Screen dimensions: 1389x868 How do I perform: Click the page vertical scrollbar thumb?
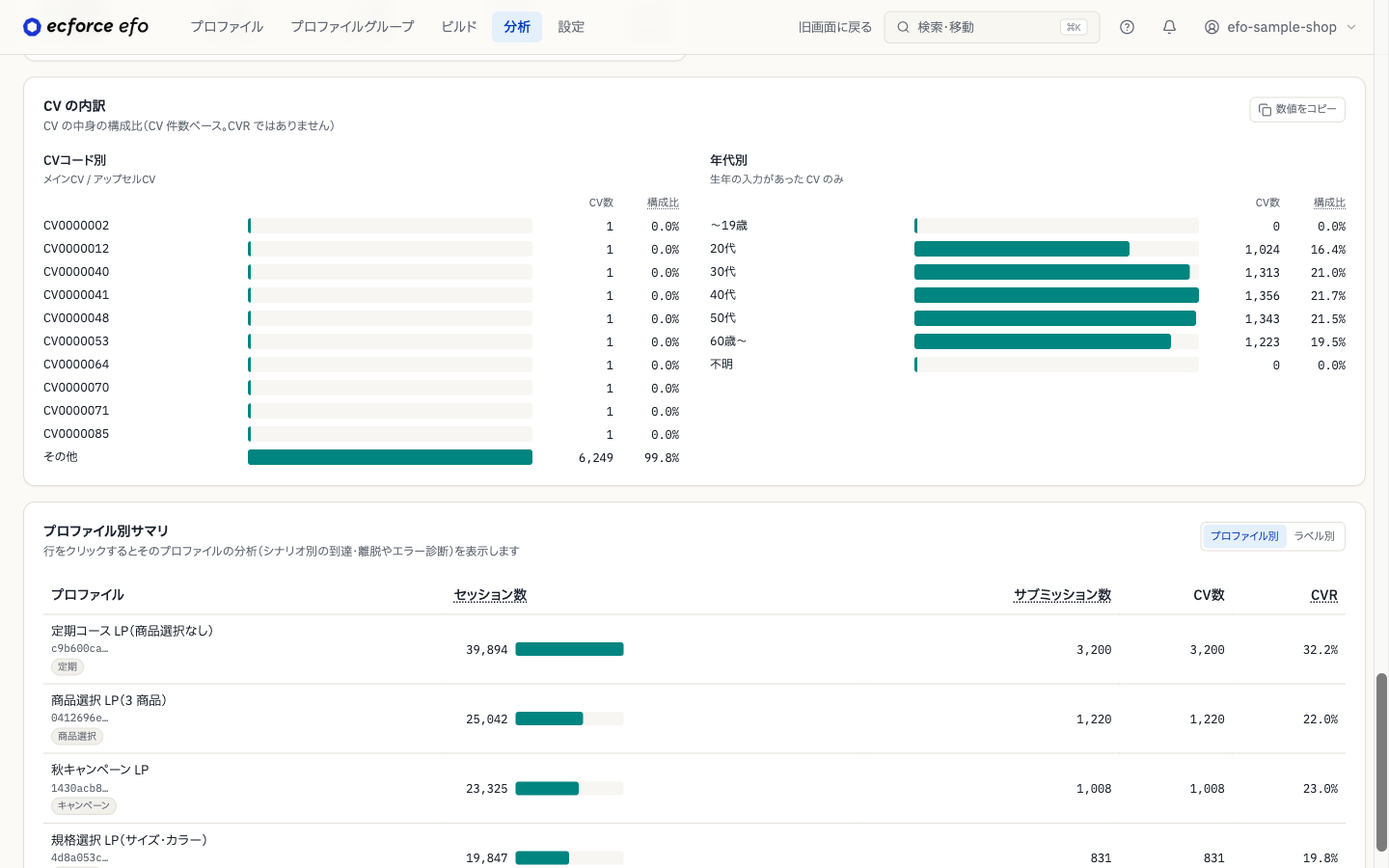point(1381,762)
